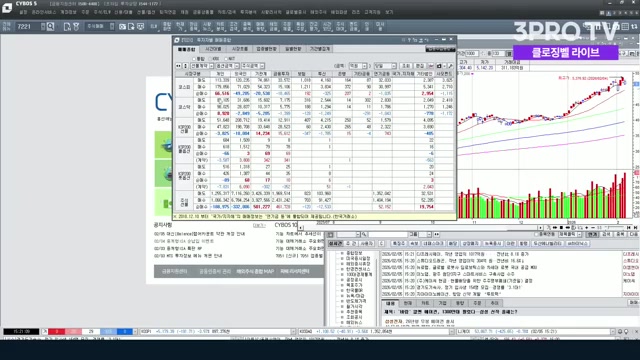
Task: Click the double-arrow icon after group dropdown
Action: pyautogui.click(x=437, y=234)
